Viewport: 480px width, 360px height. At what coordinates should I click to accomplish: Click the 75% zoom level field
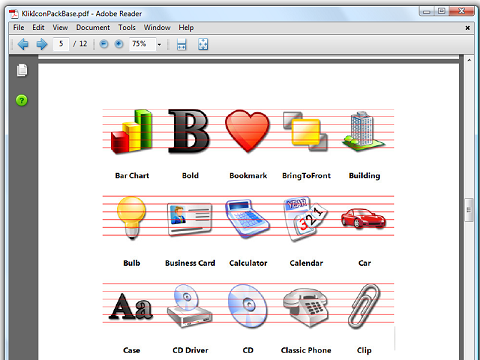coord(143,44)
